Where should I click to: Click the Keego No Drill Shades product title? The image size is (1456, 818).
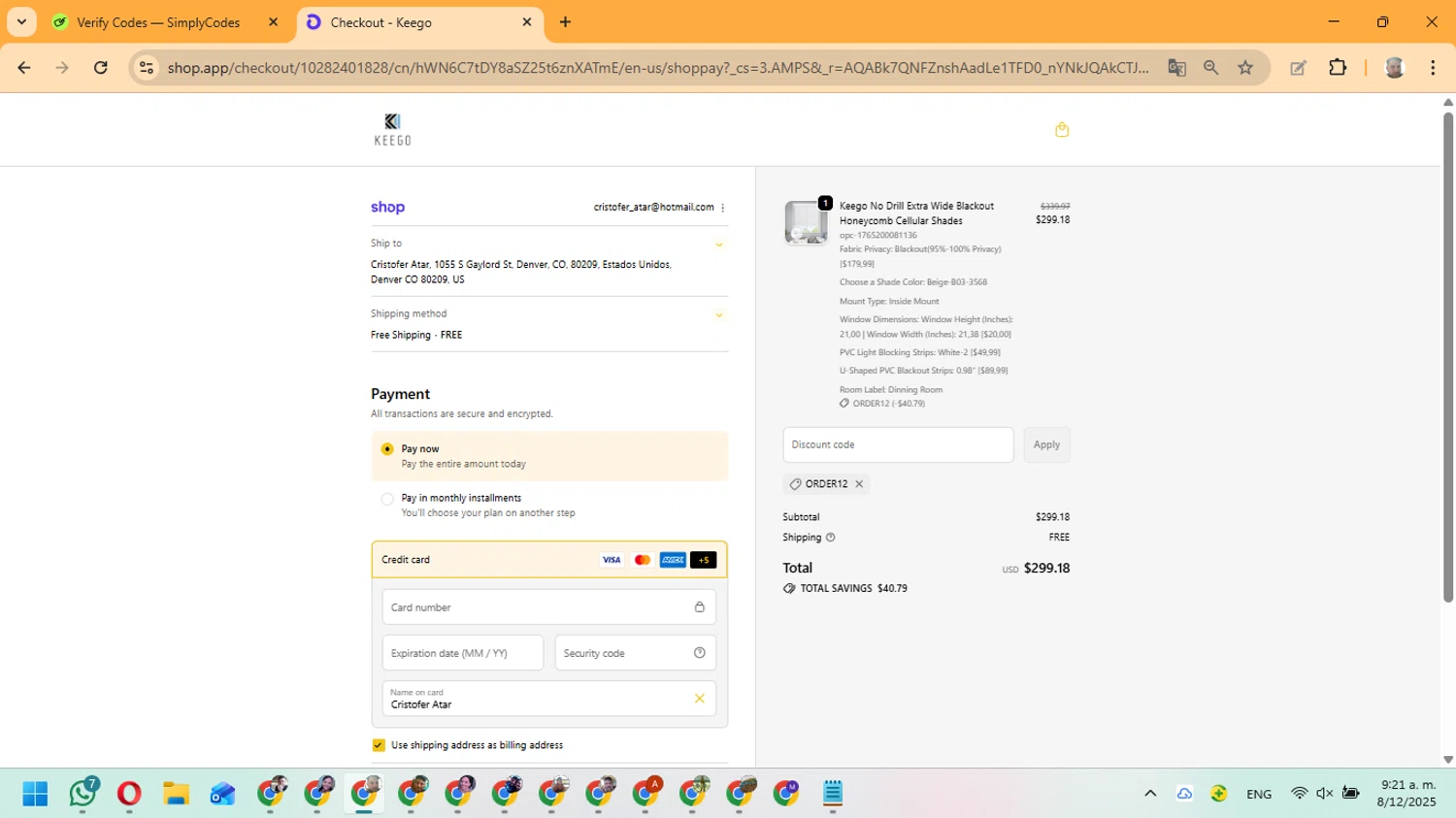pyautogui.click(x=916, y=213)
